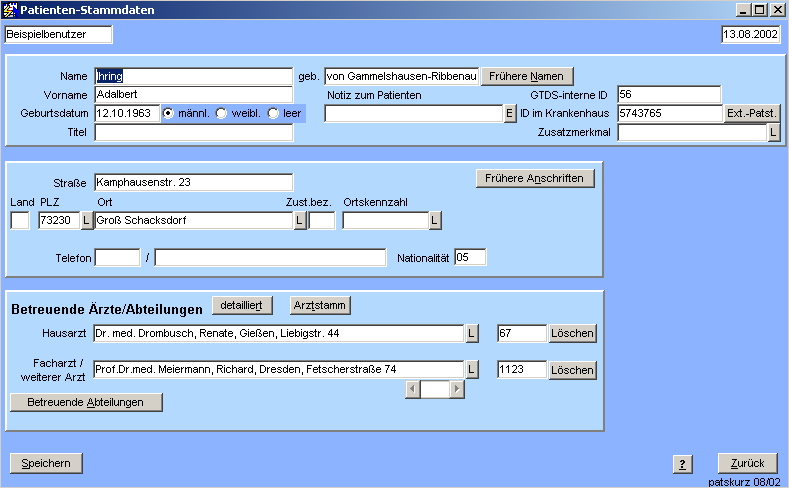Click the E button beside patient note
Viewport: 789px width, 488px height.
pyautogui.click(x=509, y=114)
